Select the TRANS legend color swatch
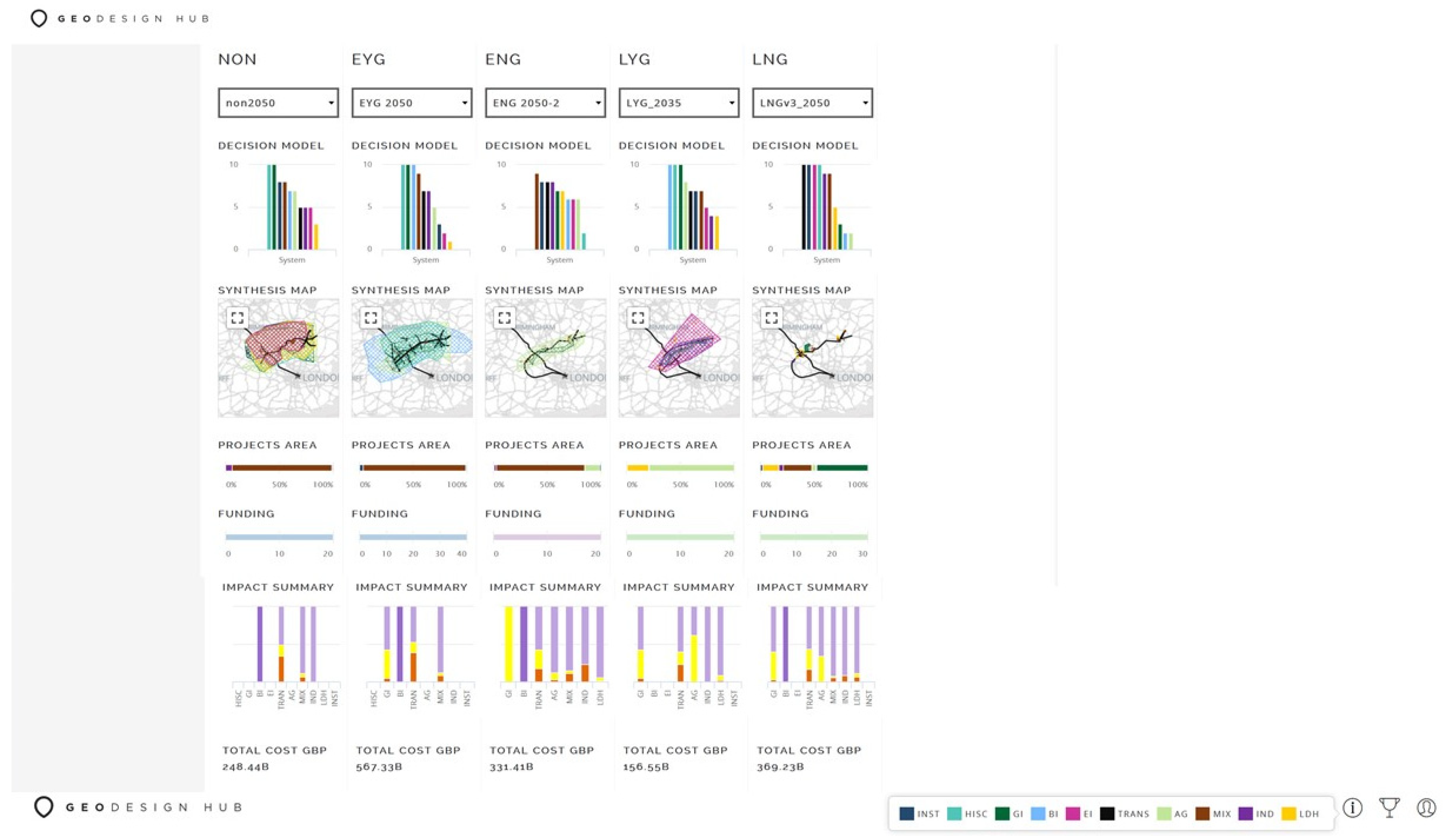The height and width of the screenshot is (840, 1445). pos(1107,814)
